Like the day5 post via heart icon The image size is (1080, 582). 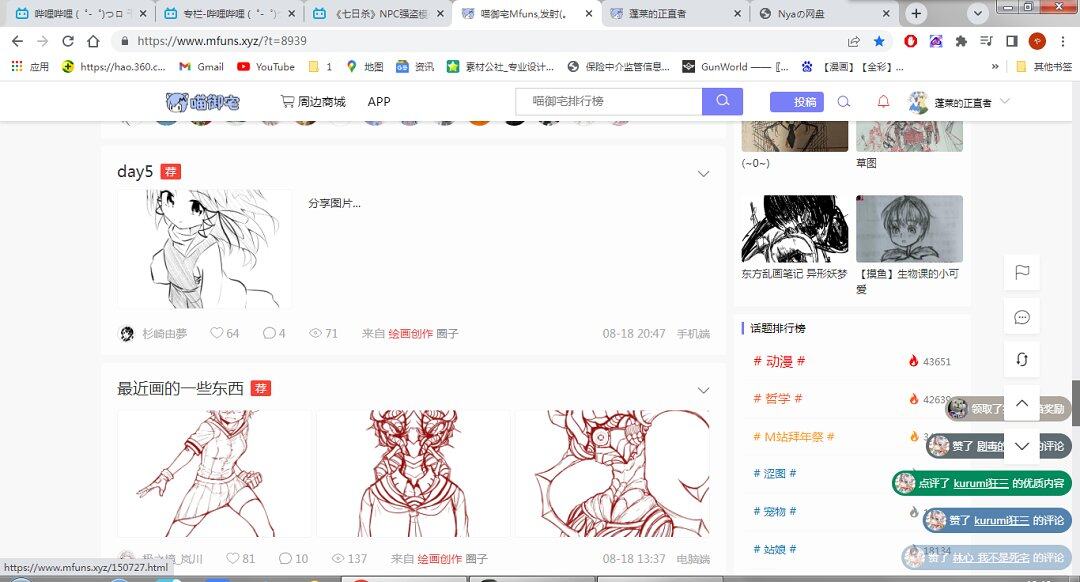point(216,333)
